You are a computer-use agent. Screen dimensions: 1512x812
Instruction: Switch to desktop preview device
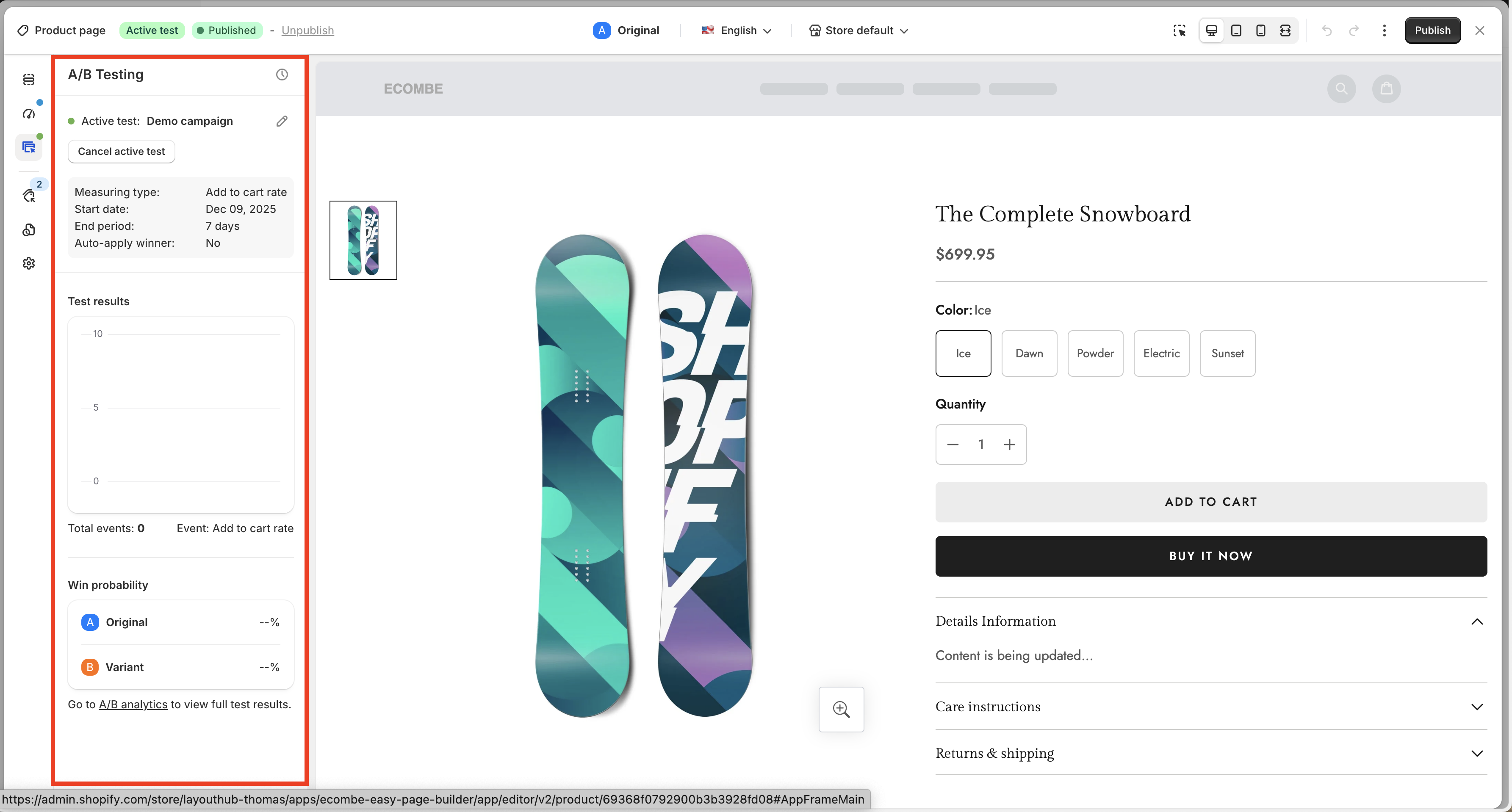1211,30
